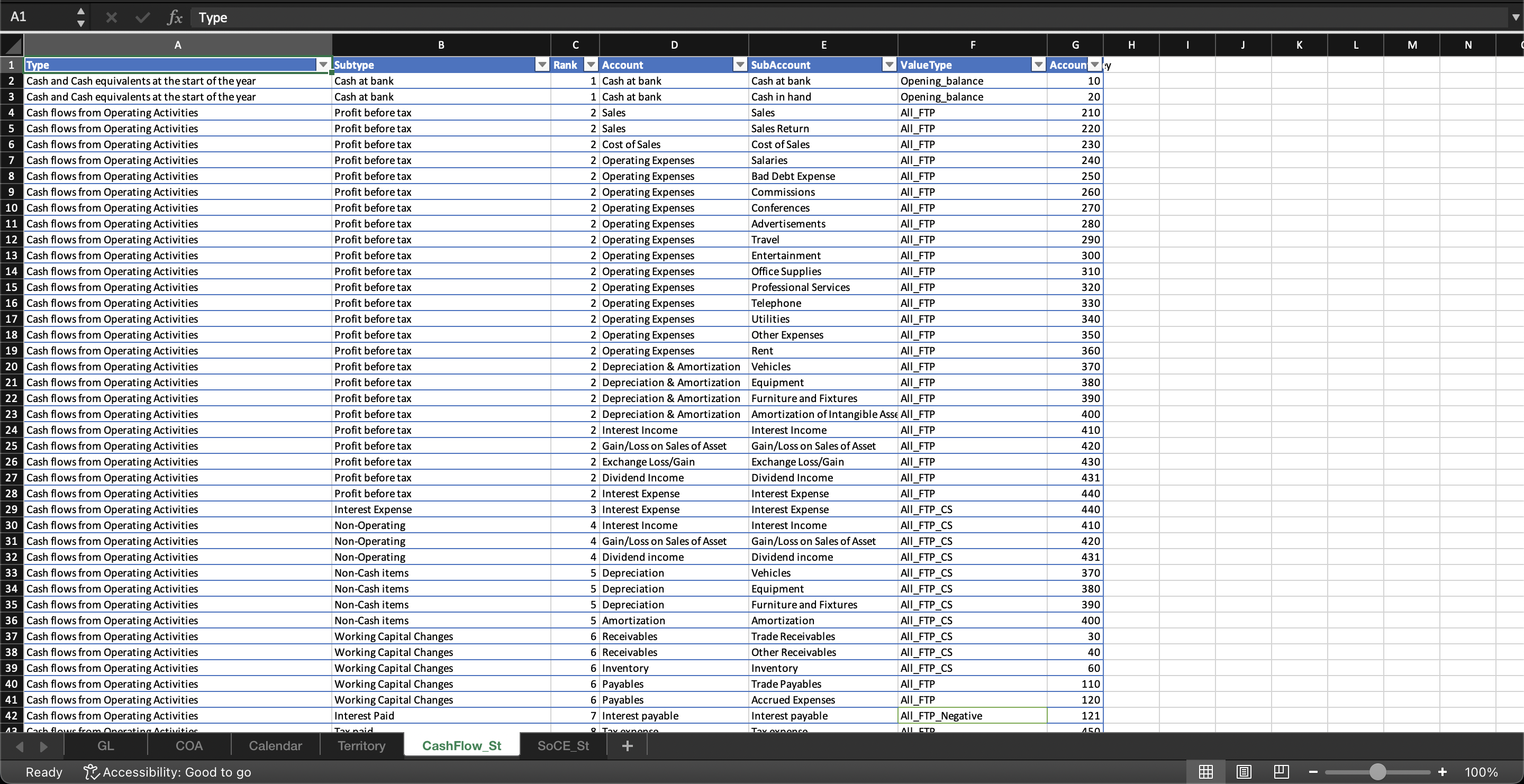Click the 'Sales Return' cell
Screen dimensions: 1524x784
tap(823, 129)
